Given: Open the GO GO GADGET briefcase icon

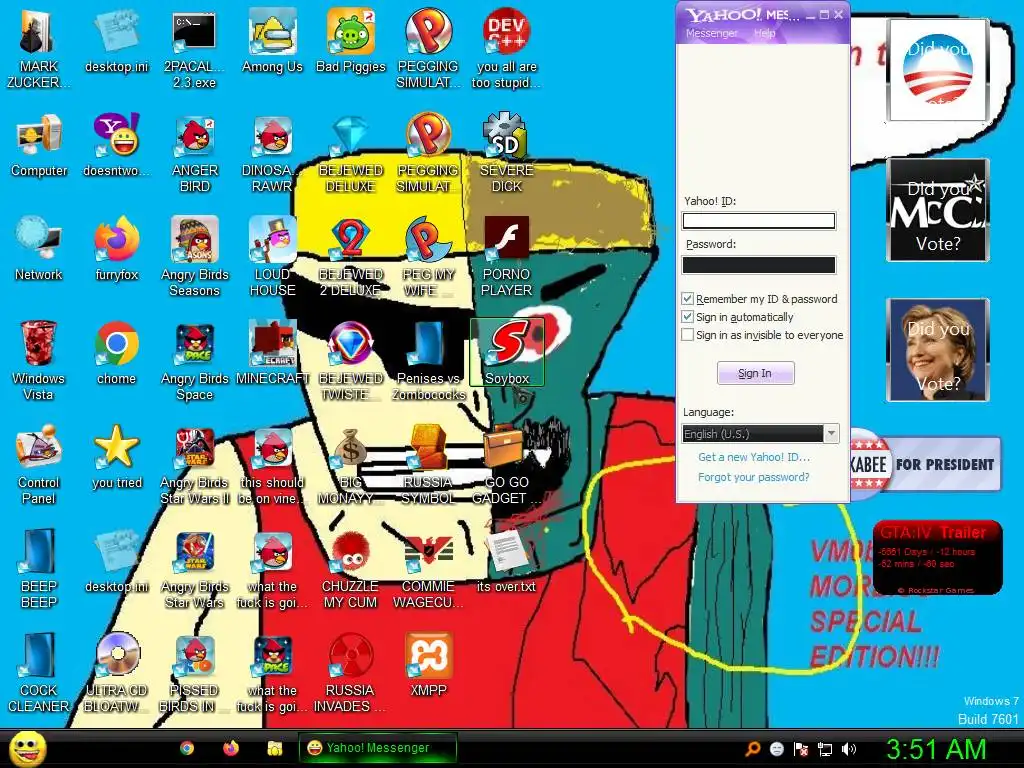Looking at the screenshot, I should 507,464.
